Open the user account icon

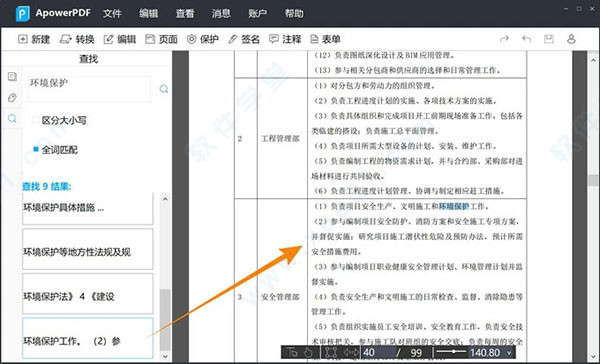[x=571, y=39]
